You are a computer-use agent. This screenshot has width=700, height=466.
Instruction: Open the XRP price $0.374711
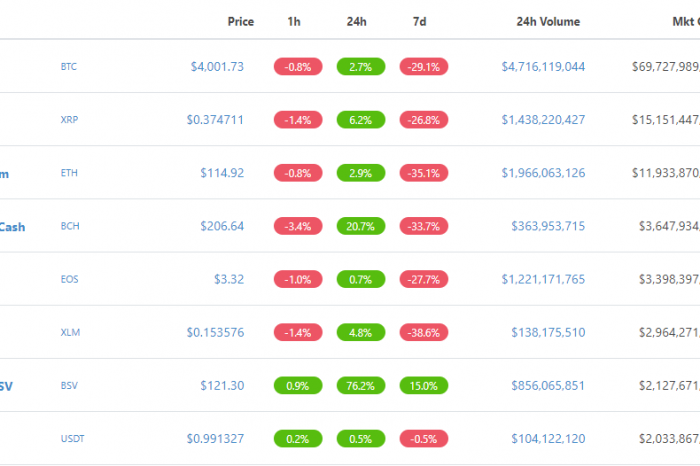click(215, 120)
